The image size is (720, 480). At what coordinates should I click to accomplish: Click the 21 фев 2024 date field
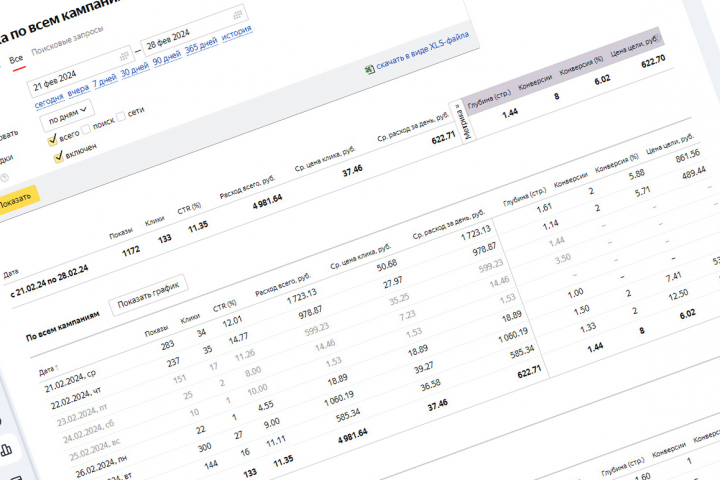[80, 73]
